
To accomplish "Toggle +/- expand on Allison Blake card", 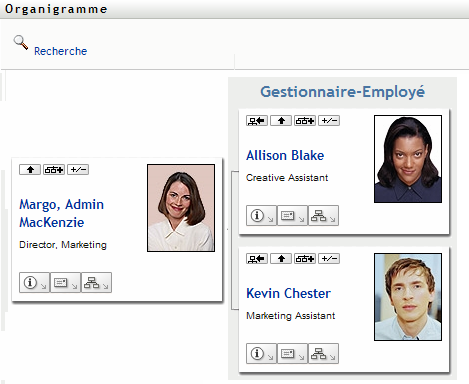I will [x=329, y=121].
